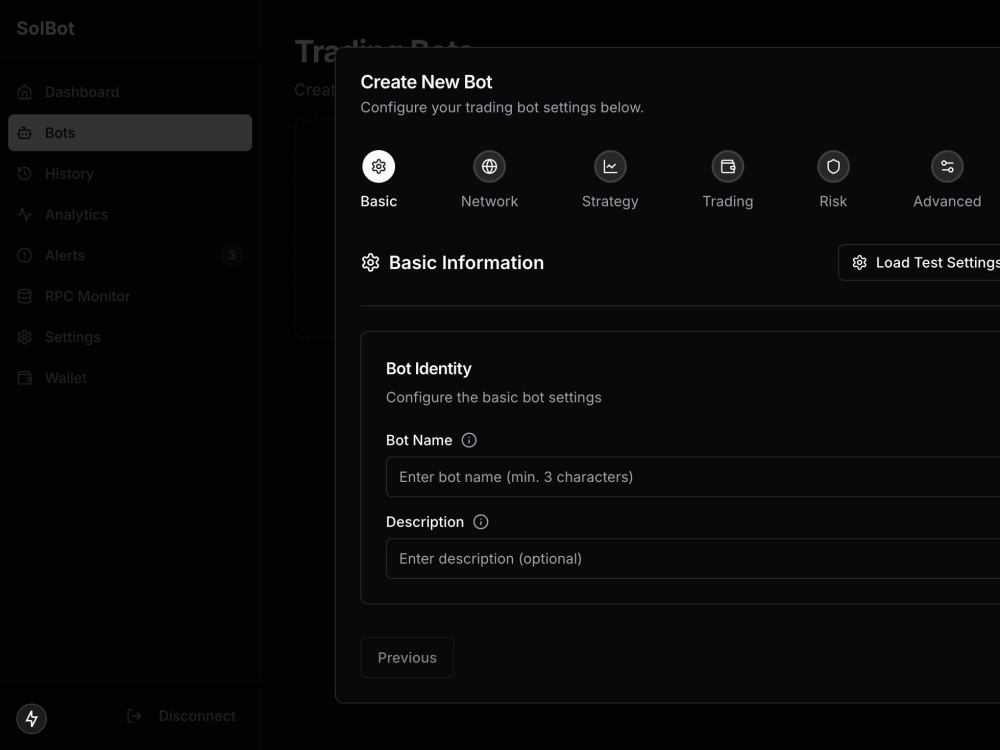This screenshot has width=1000, height=750.
Task: Open History from the sidebar
Action: (x=129, y=173)
